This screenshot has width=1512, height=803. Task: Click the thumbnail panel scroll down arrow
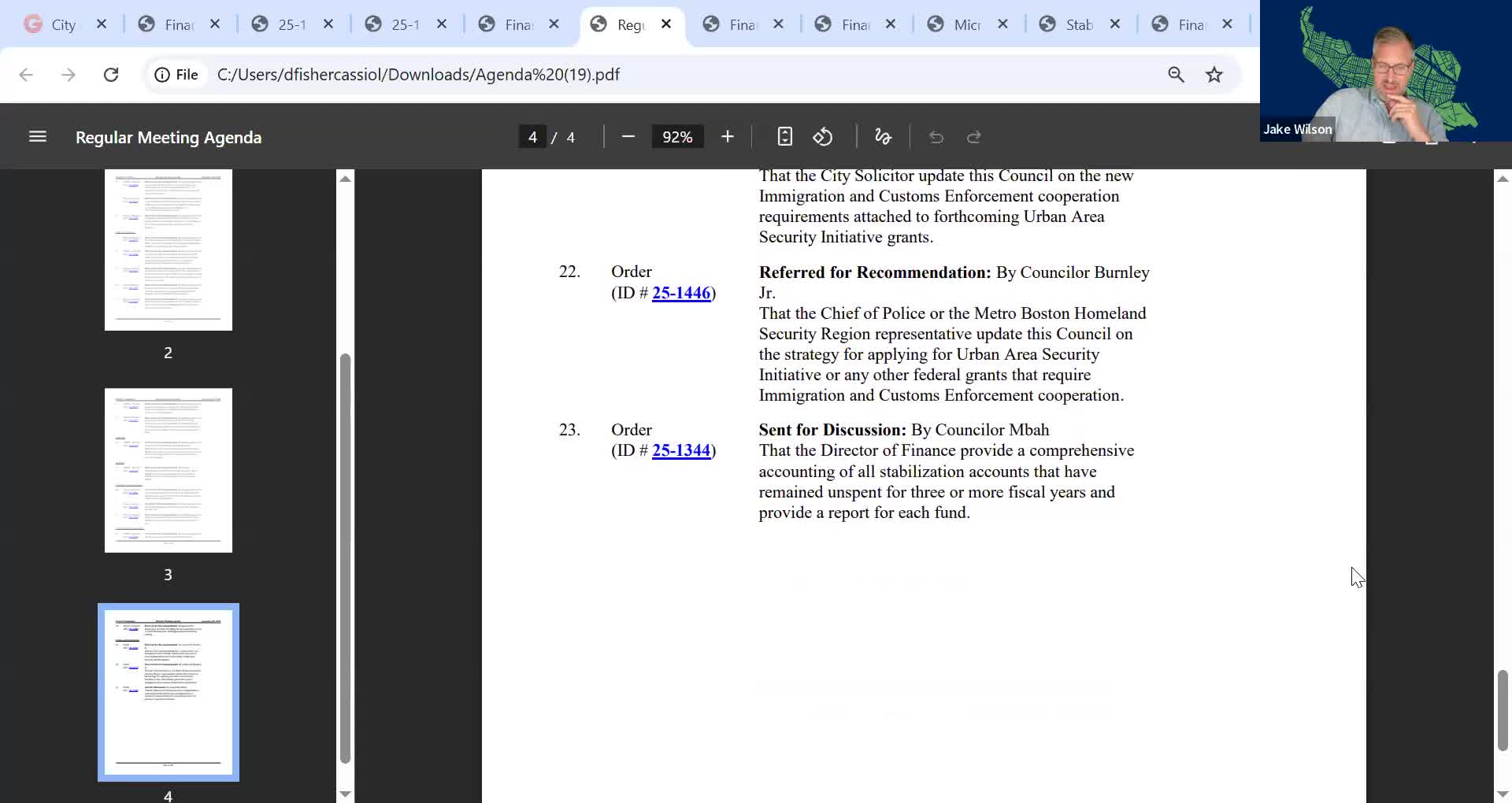[x=345, y=794]
